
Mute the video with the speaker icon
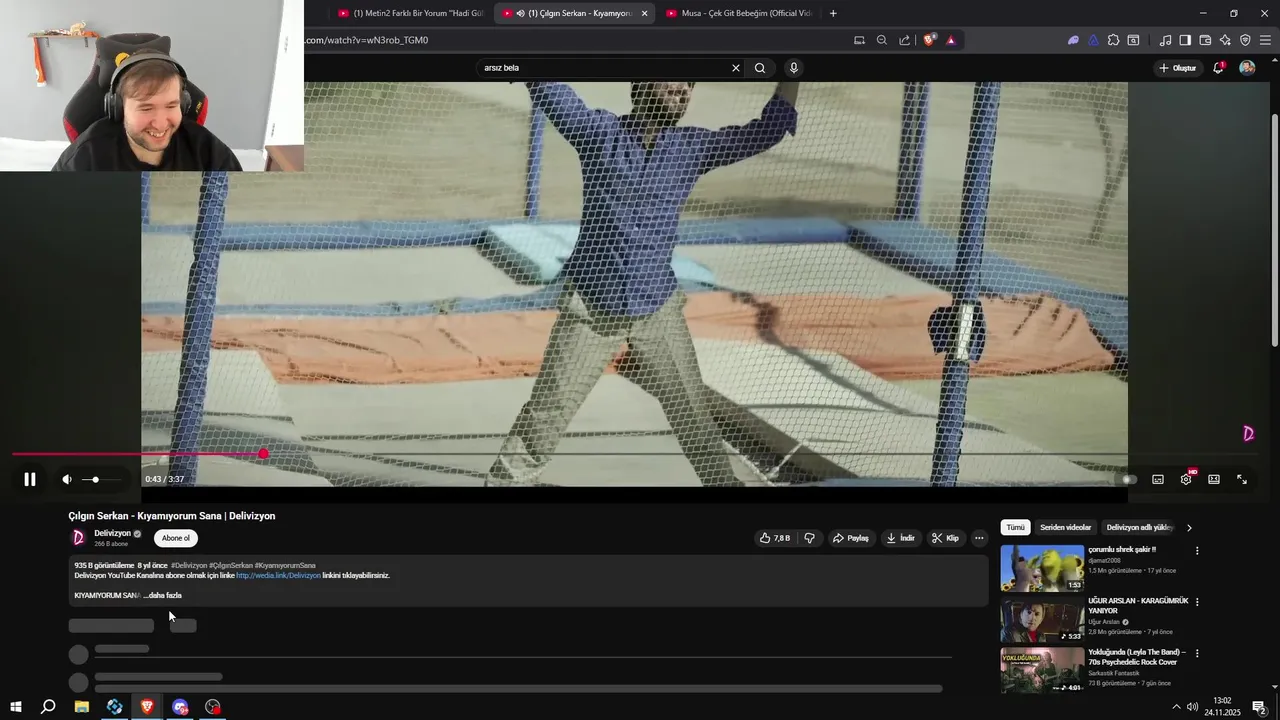67,479
